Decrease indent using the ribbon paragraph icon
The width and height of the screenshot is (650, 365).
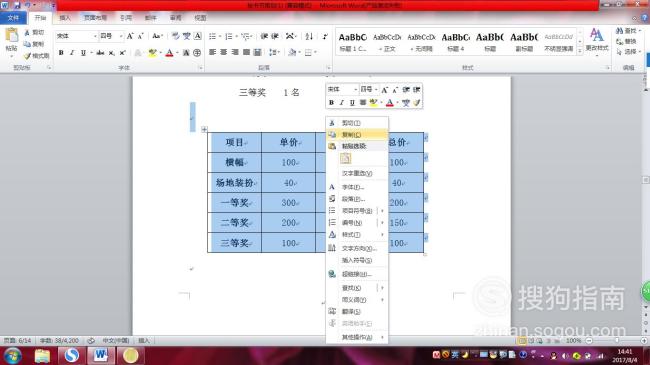click(x=264, y=36)
